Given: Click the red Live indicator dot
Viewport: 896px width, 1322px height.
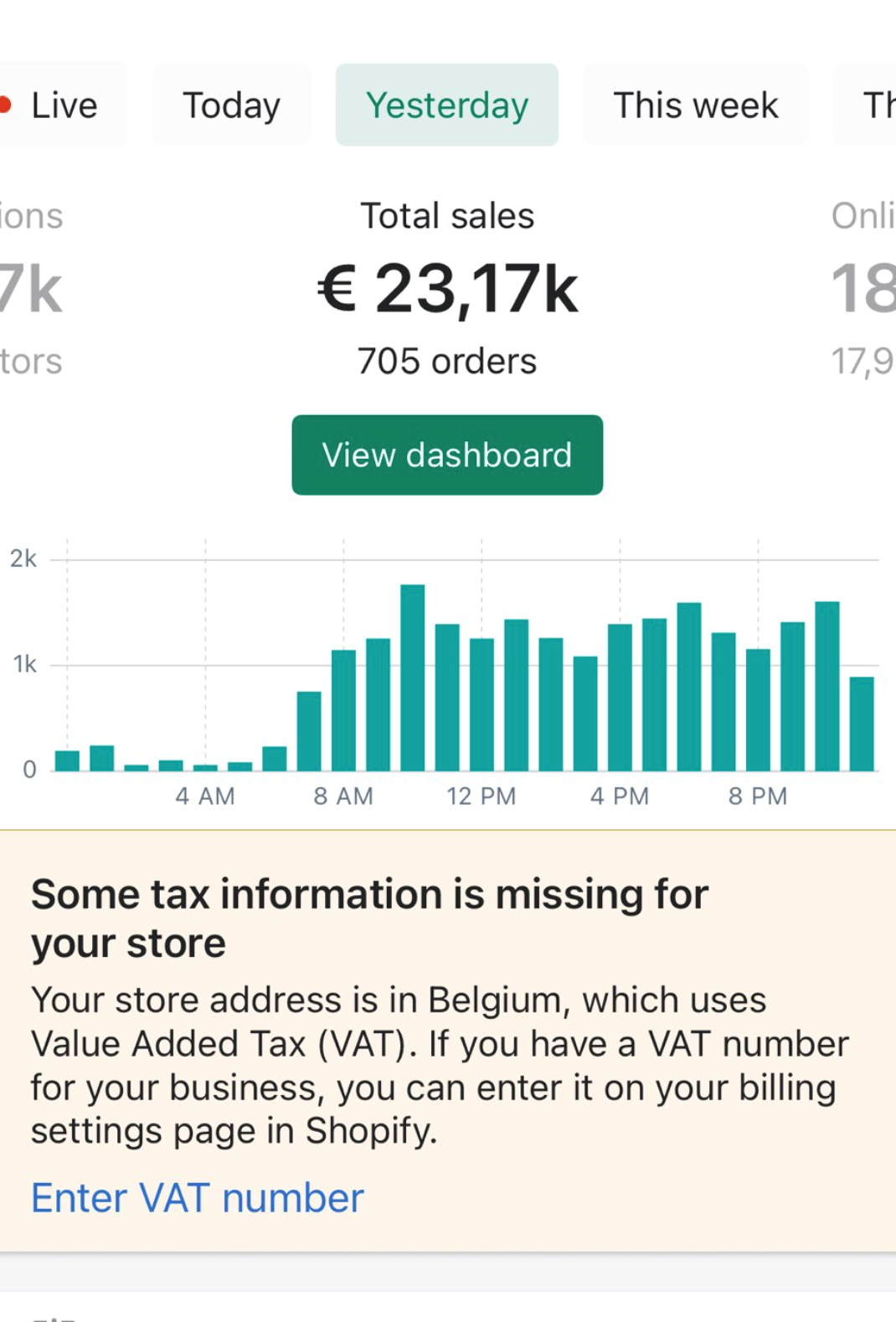Looking at the screenshot, I should click(x=4, y=105).
